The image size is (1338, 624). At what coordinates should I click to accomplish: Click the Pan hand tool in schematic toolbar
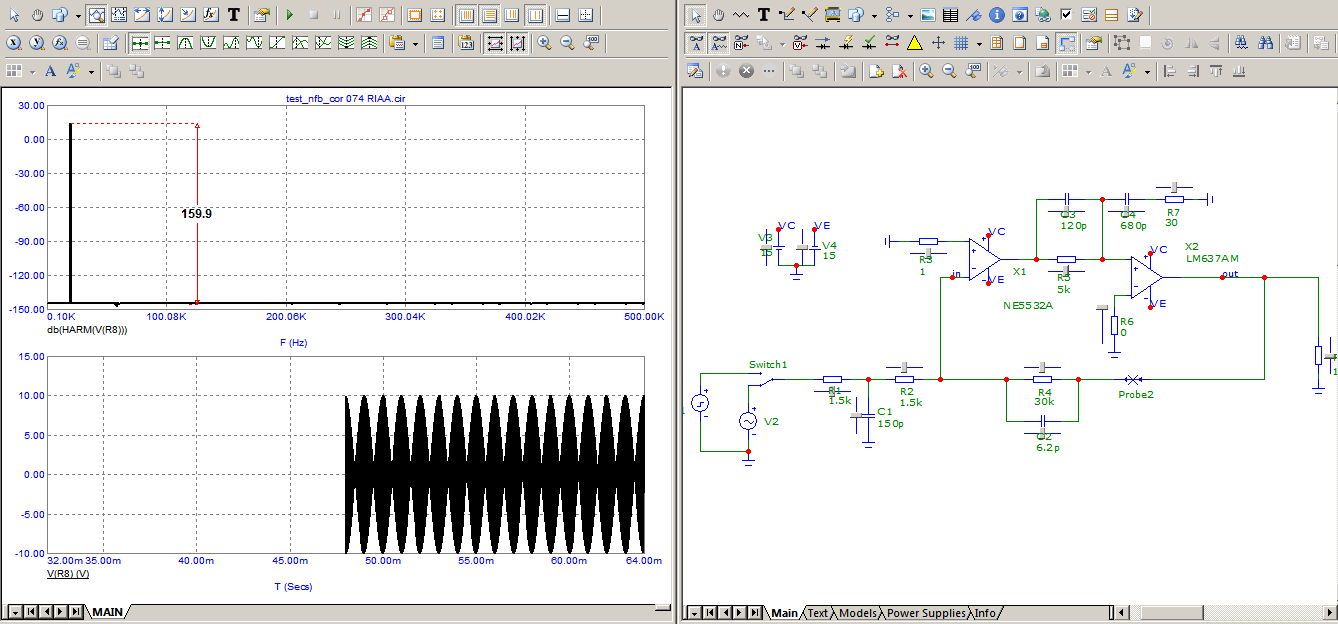[x=718, y=15]
